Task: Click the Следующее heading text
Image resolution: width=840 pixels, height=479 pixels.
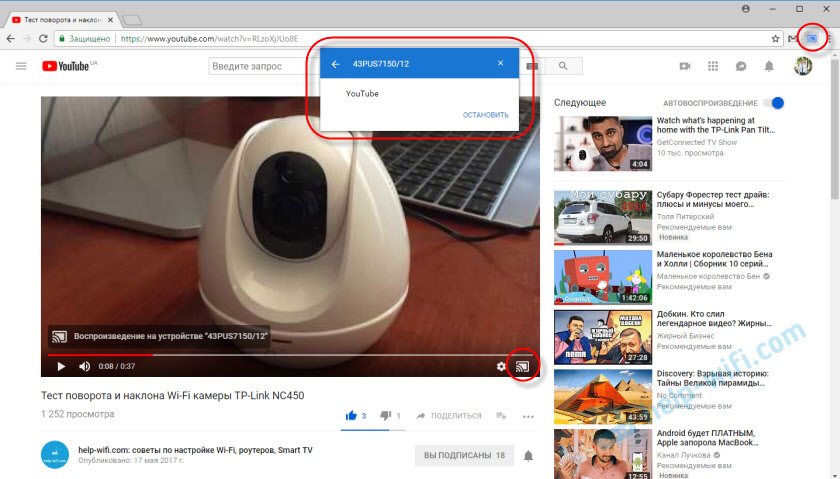Action: (580, 102)
